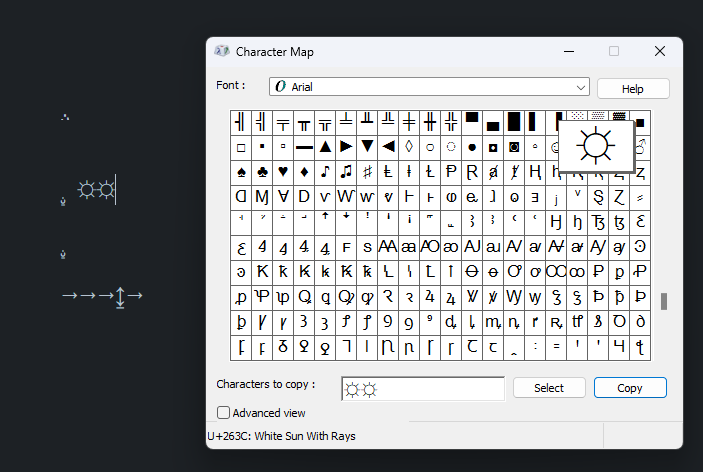Click the enlarged White Sun With Rays preview
This screenshot has height=472, width=703.
point(596,147)
